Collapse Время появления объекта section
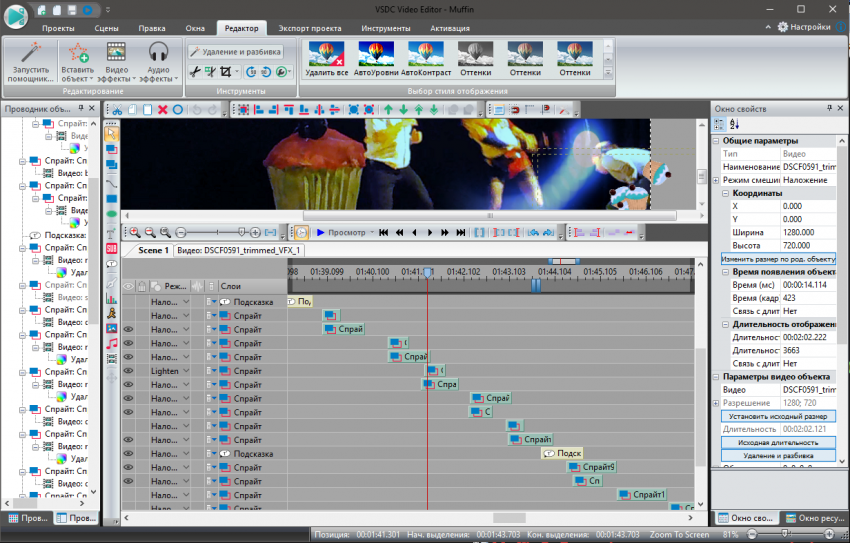The width and height of the screenshot is (850, 543). pyautogui.click(x=726, y=272)
